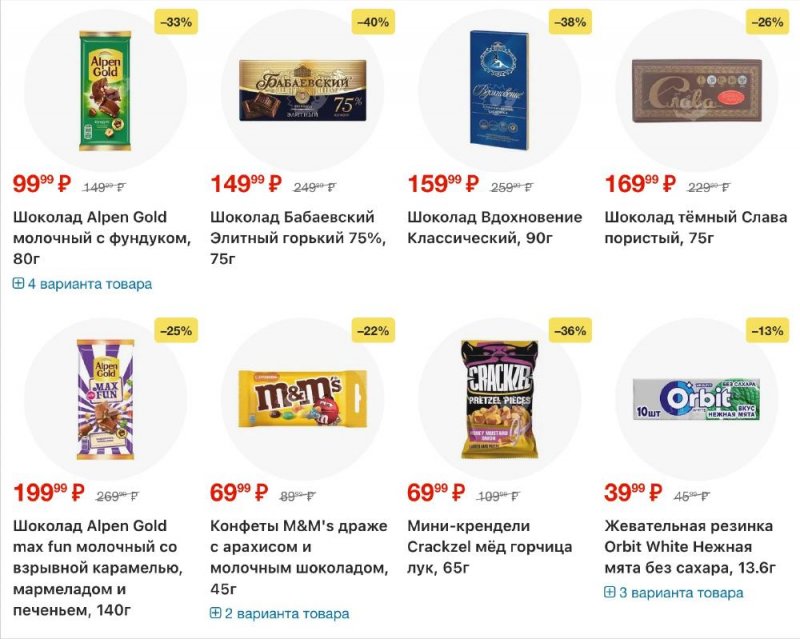Expand the 4 варианта товара plus icon
Image resolution: width=800 pixels, height=639 pixels.
click(x=18, y=284)
